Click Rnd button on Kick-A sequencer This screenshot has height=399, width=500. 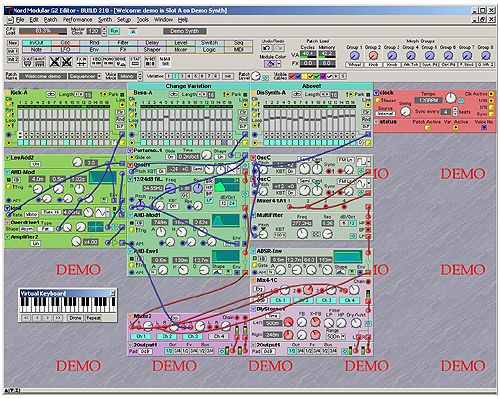pyautogui.click(x=120, y=119)
